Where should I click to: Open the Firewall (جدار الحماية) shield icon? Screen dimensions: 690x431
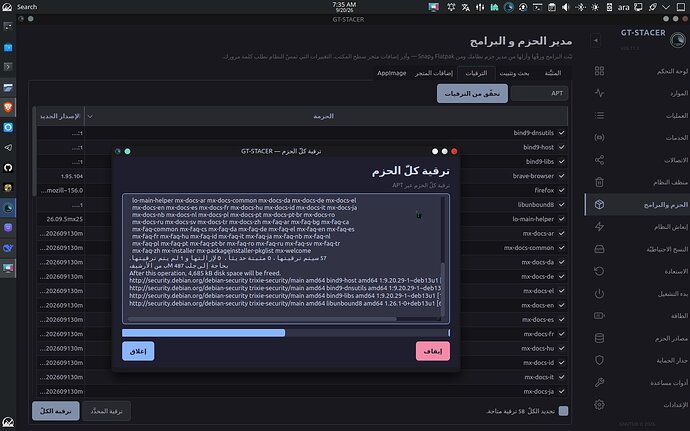click(x=599, y=360)
